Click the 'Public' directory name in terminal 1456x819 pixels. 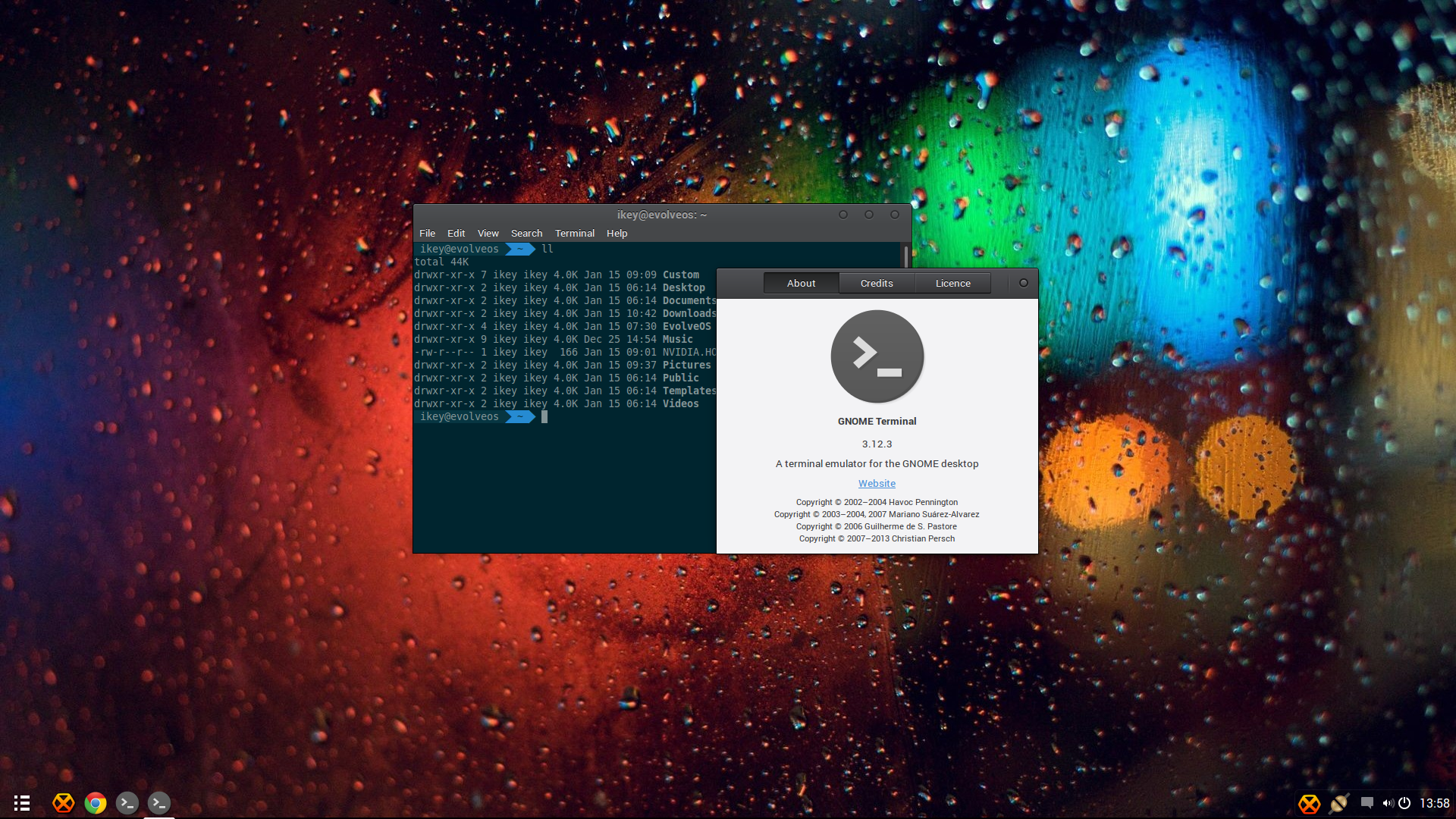pos(681,378)
